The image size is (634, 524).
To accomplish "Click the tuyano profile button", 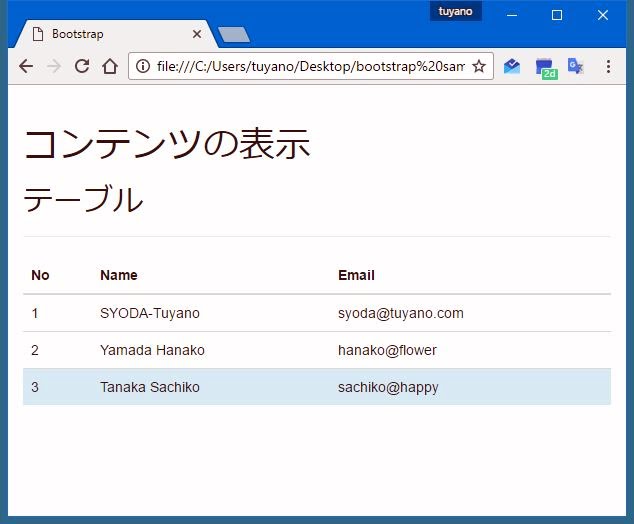I will coord(455,11).
